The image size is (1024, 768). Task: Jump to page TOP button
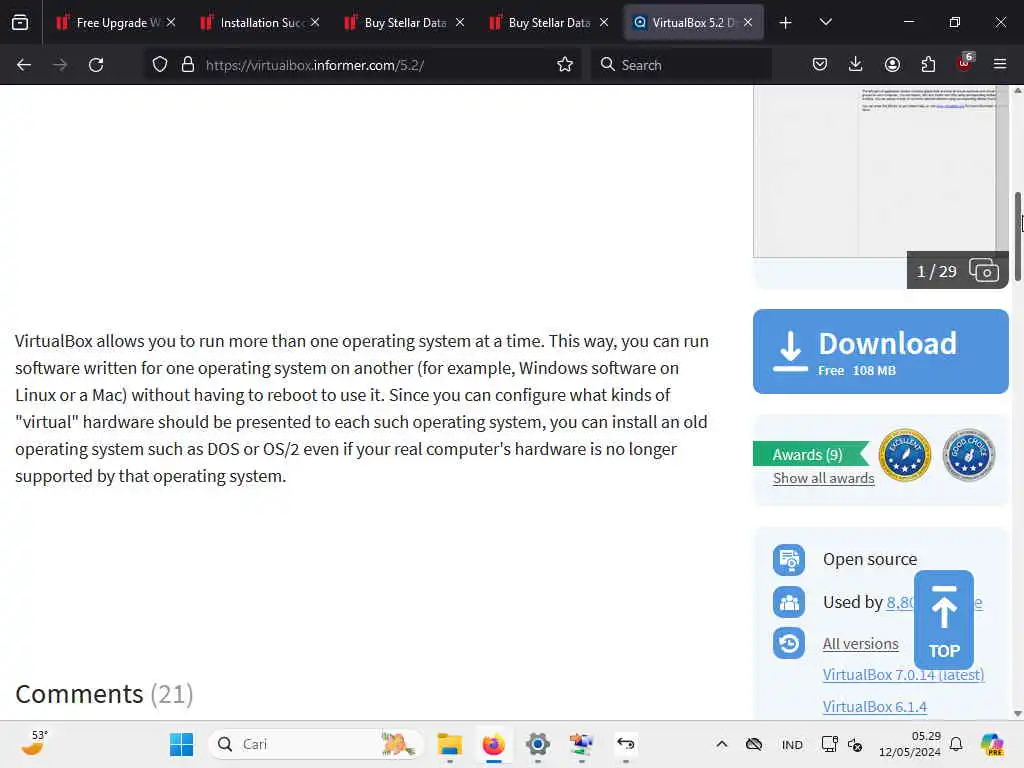click(x=944, y=620)
